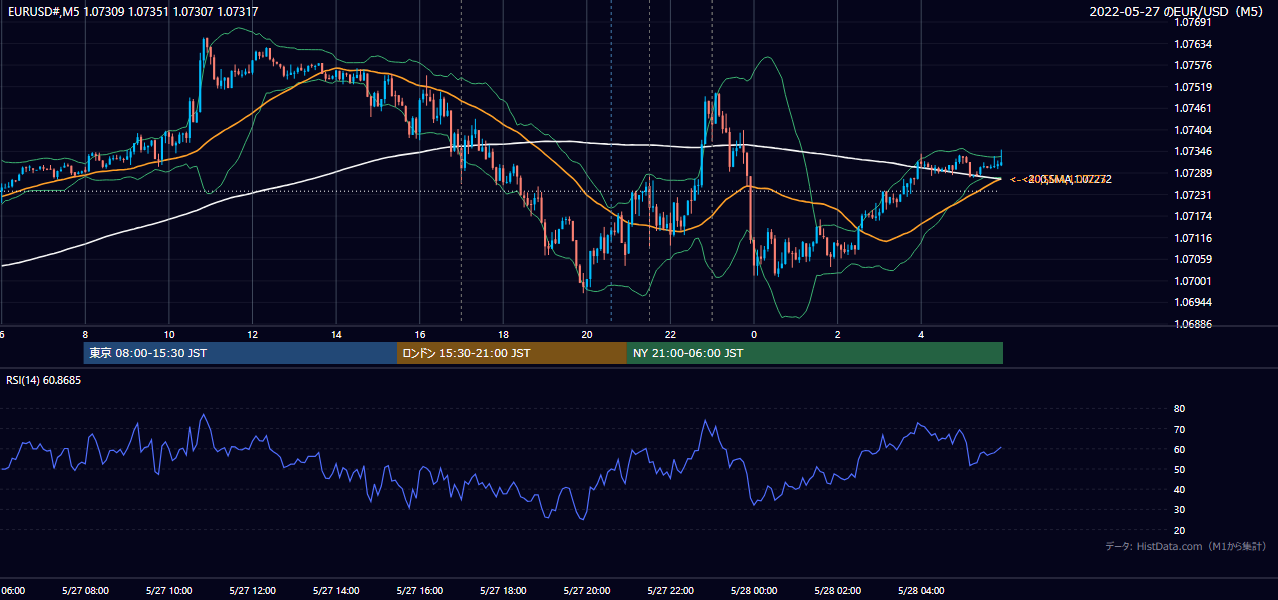1278x600 pixels.
Task: Click price axis label 1.07174
Action: [x=1192, y=216]
